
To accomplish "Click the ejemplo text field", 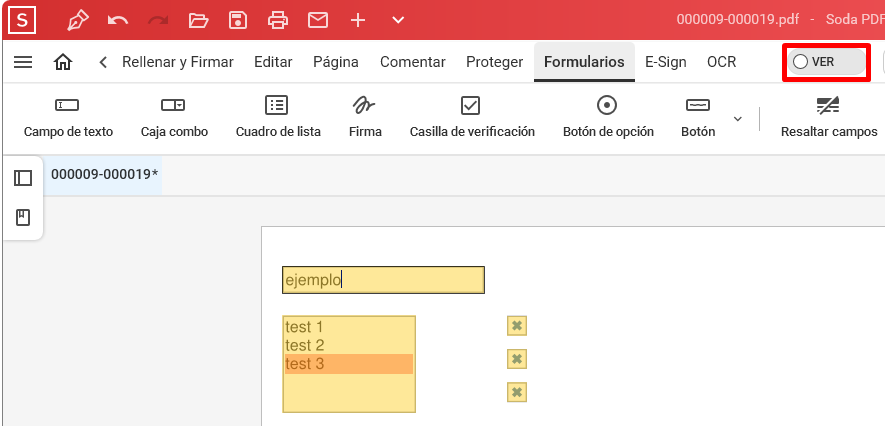I will point(383,280).
